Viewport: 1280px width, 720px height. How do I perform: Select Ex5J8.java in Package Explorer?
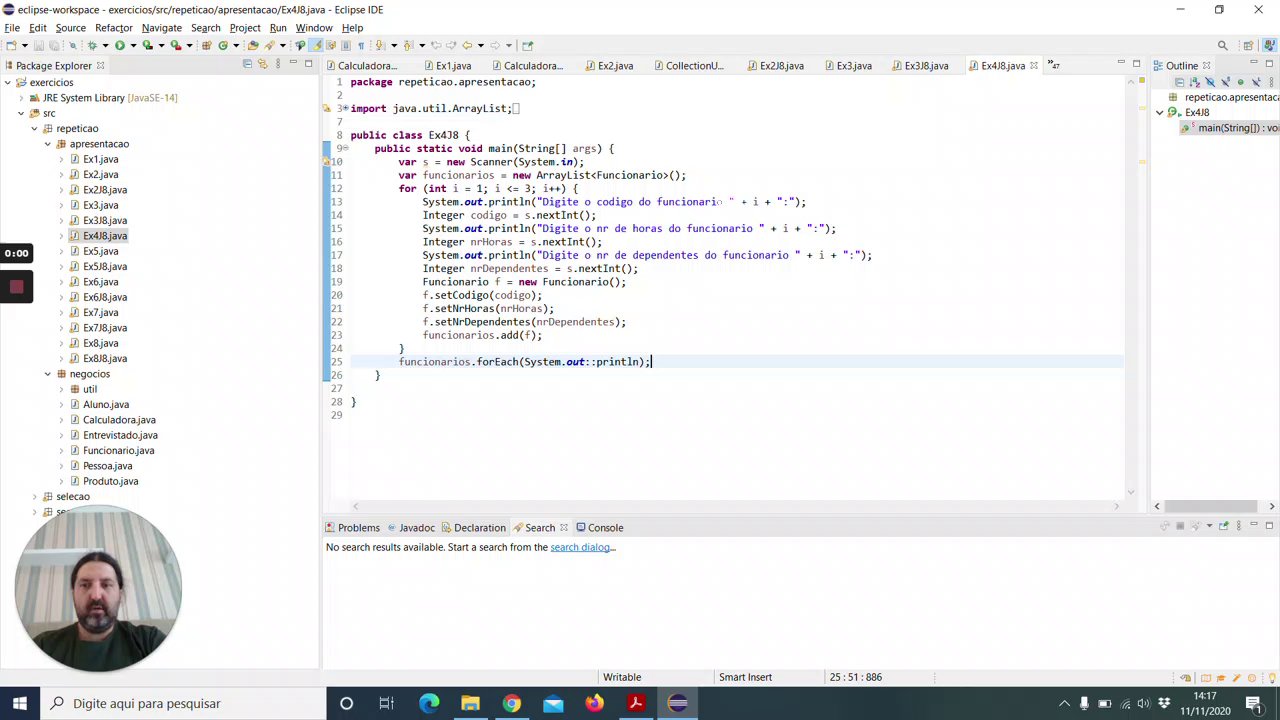pyautogui.click(x=104, y=267)
